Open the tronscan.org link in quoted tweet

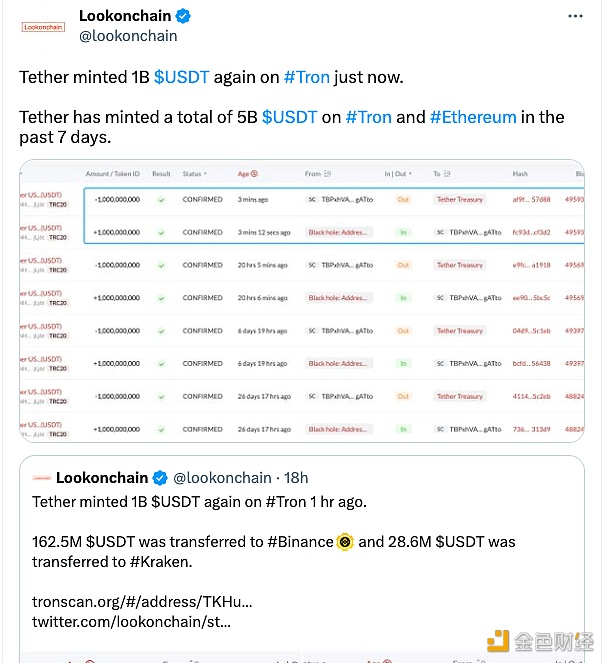pyautogui.click(x=142, y=602)
